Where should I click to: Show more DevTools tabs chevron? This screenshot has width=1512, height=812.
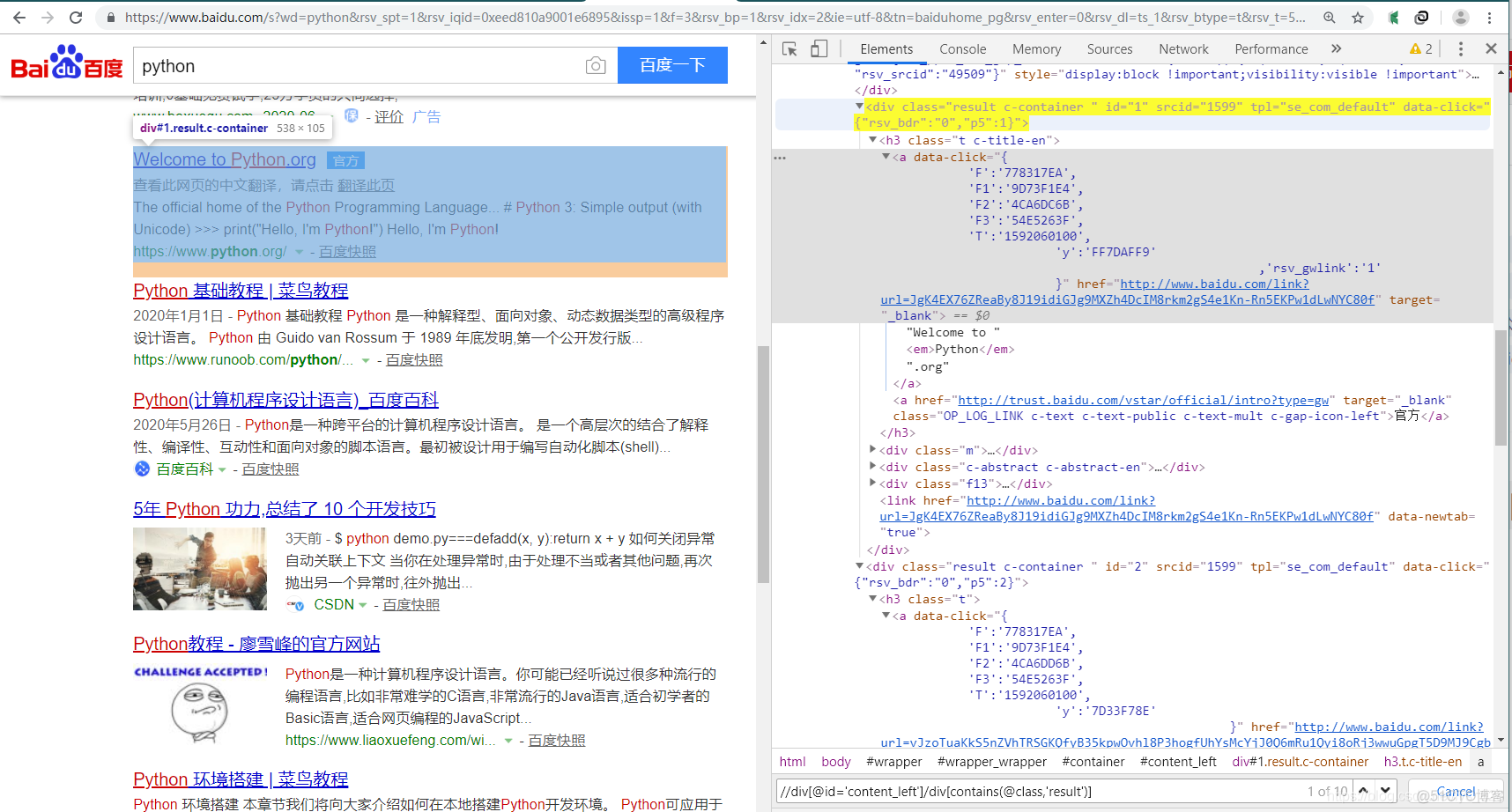click(1337, 49)
